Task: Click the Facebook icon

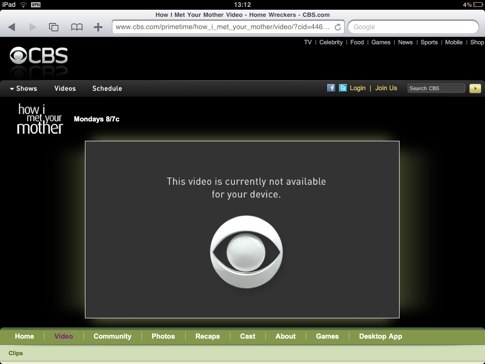Action: coord(331,88)
